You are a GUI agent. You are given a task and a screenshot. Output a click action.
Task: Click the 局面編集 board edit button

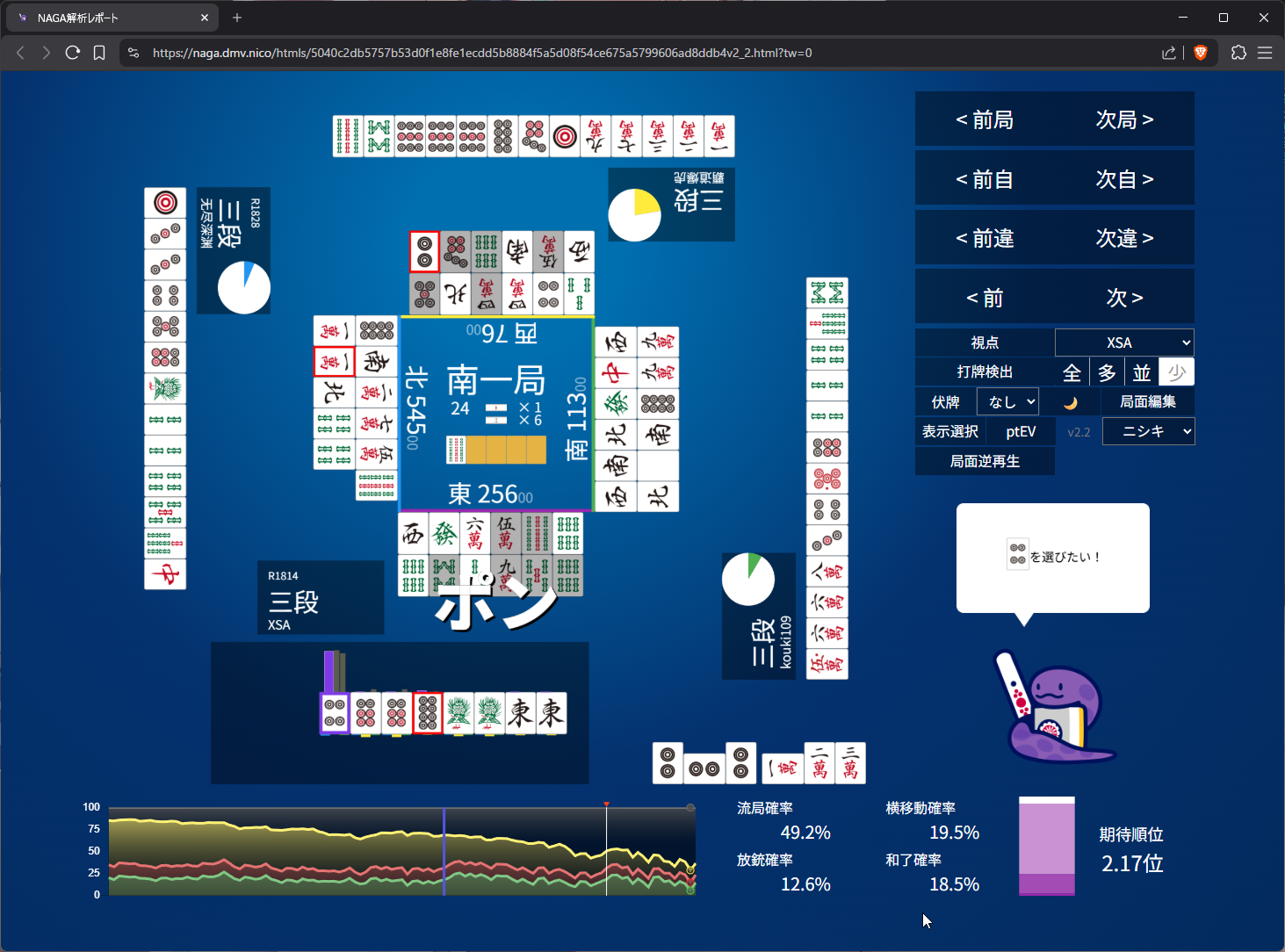click(1147, 402)
